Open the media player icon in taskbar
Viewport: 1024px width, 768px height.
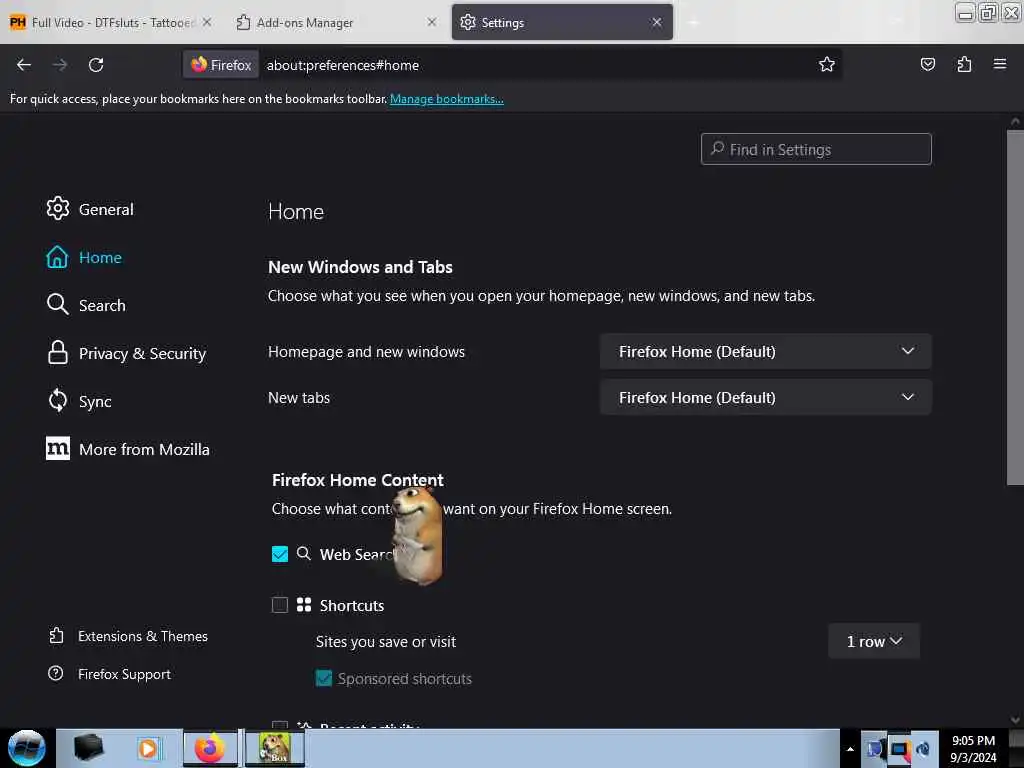148,748
